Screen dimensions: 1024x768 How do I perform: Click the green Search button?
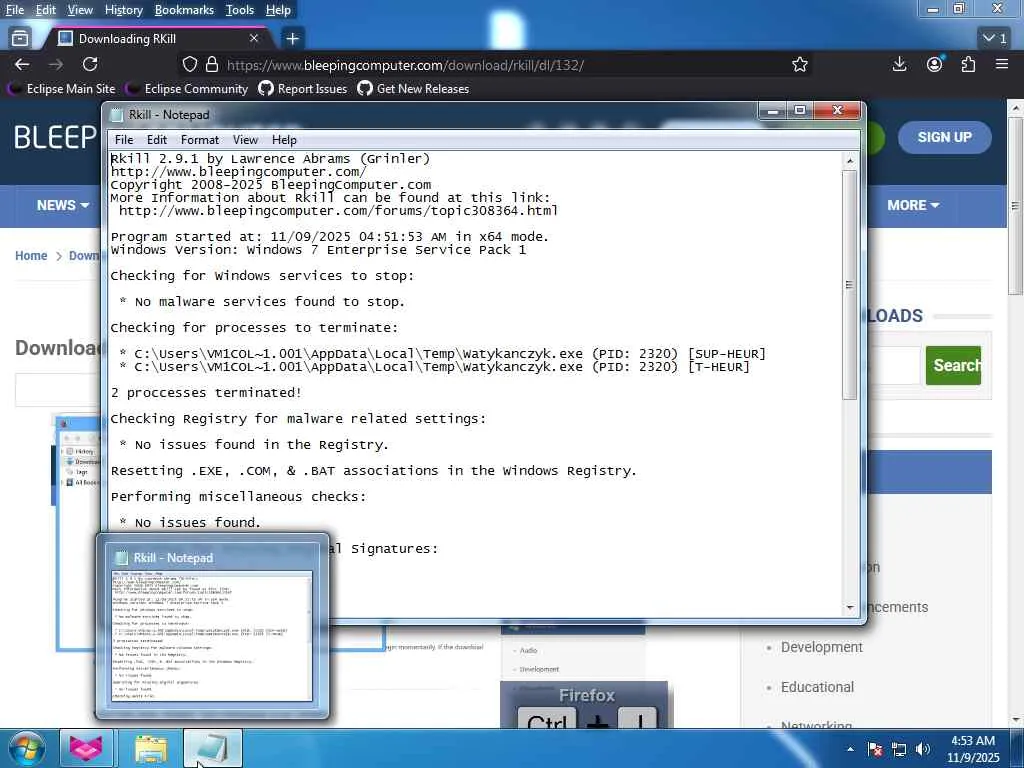pos(953,365)
